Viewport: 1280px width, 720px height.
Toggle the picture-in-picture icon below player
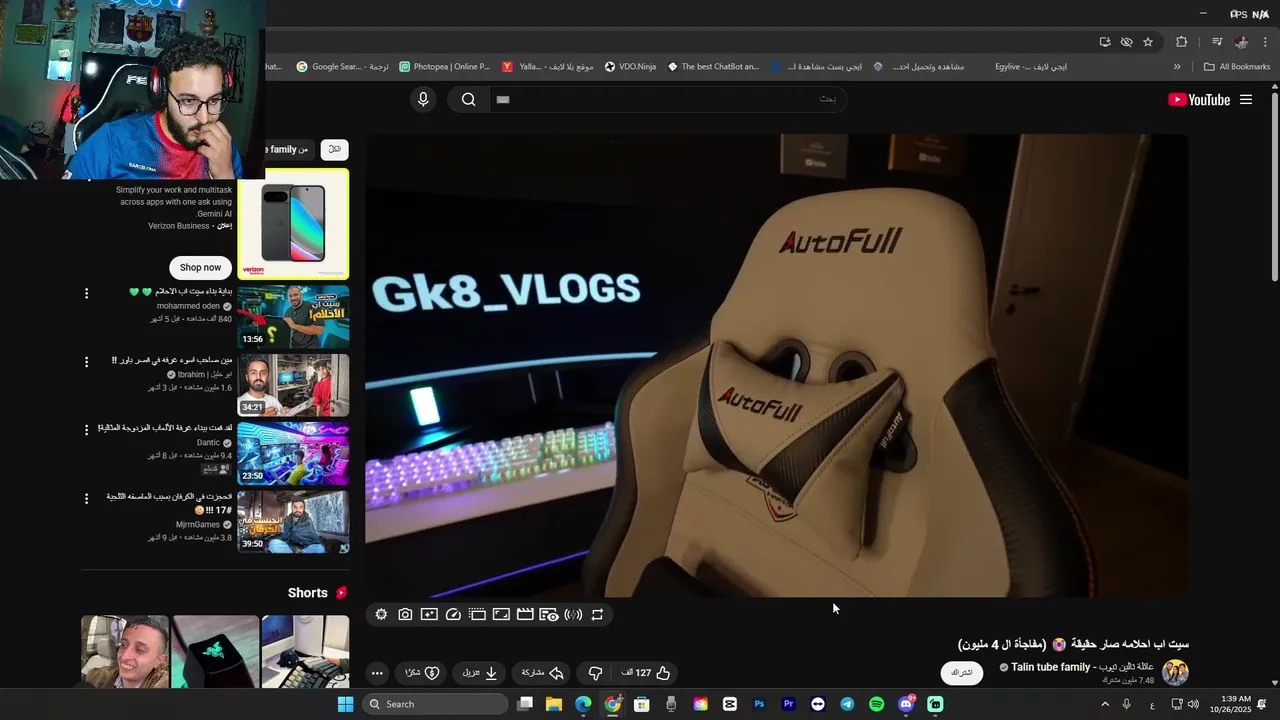coord(501,615)
